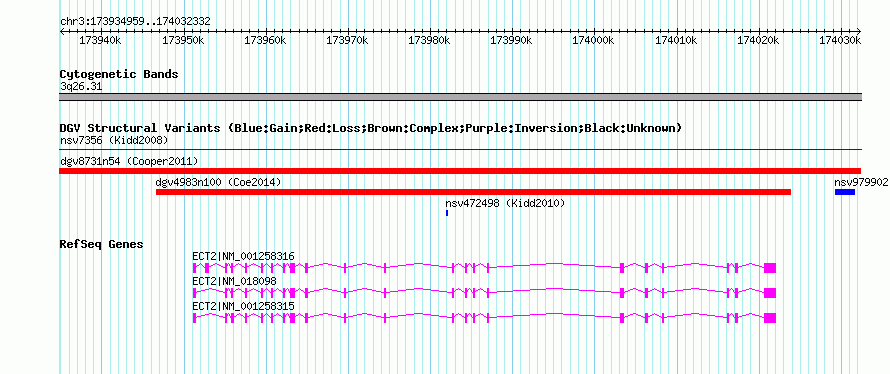The height and width of the screenshot is (374, 890).
Task: Click the ECT2|NM_001258316 transcript label
Action: [244, 257]
